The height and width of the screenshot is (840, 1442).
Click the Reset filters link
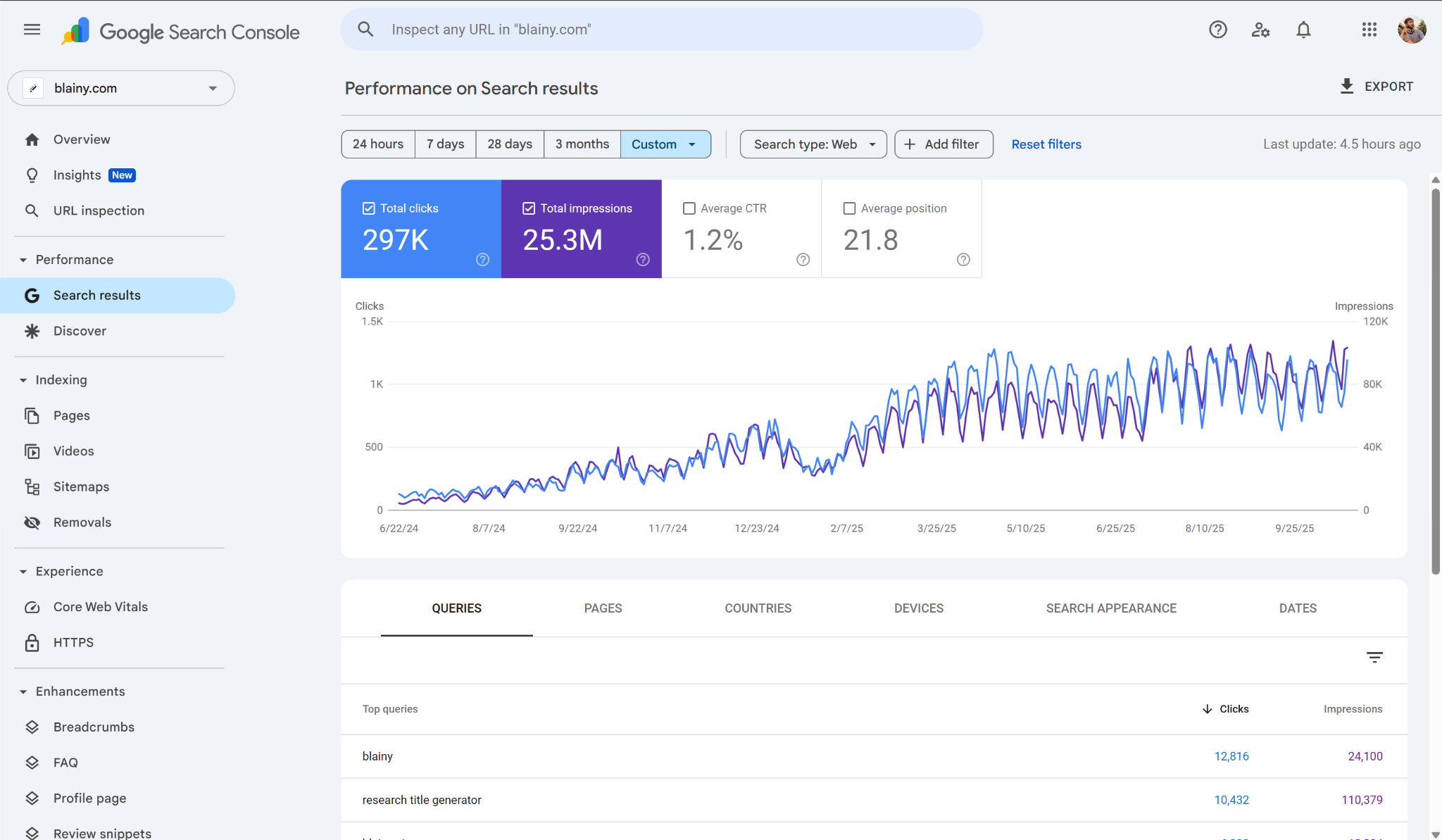(x=1046, y=144)
